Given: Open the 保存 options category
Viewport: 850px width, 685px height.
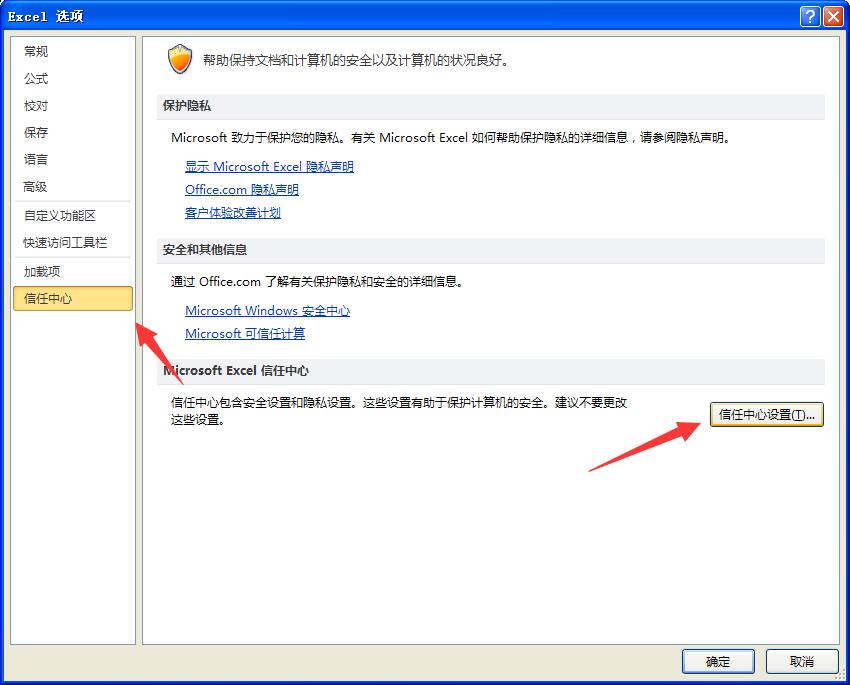Looking at the screenshot, I should click(x=36, y=133).
